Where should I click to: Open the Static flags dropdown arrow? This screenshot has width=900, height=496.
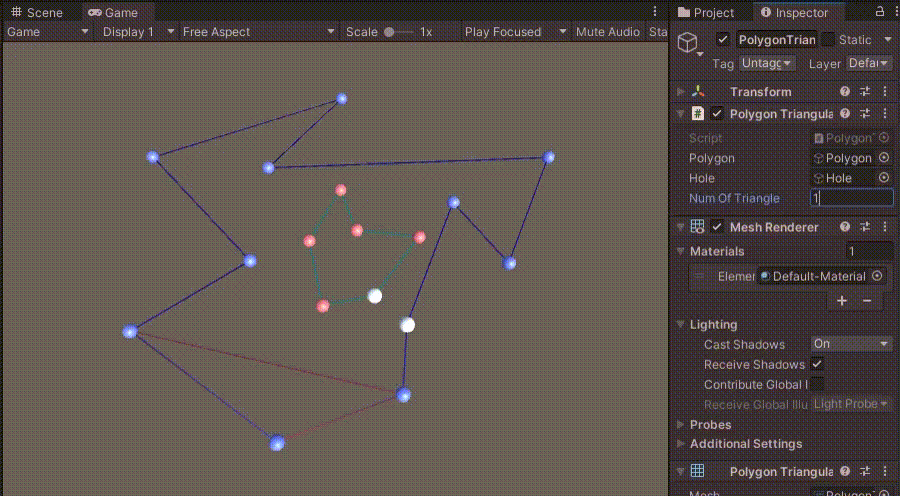coord(887,40)
